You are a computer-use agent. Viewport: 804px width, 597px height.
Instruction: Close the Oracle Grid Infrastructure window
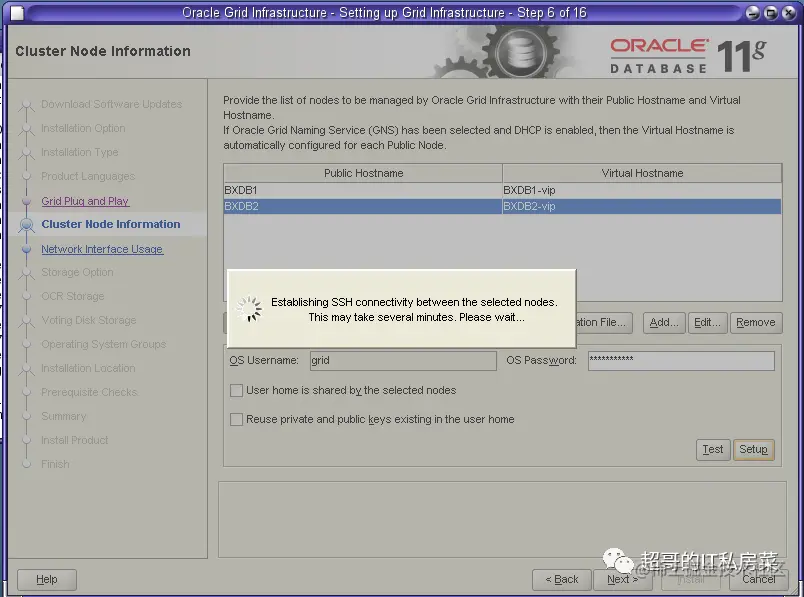point(789,13)
